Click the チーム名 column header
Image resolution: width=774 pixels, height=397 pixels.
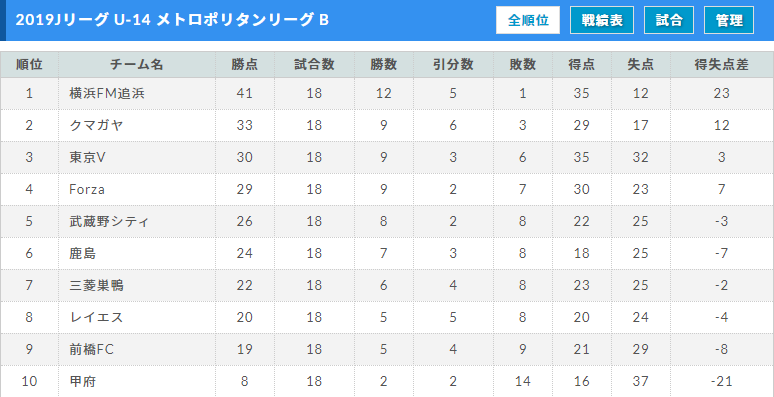coord(137,65)
